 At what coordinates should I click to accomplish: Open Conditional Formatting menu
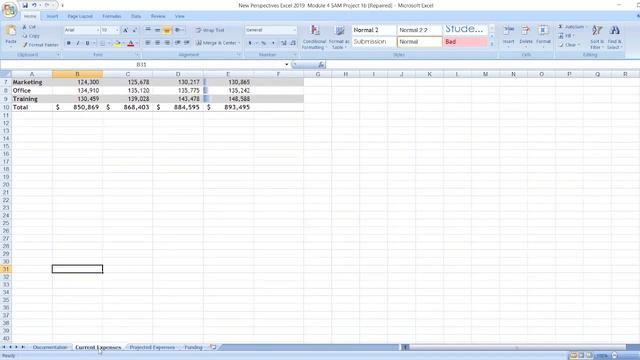[x=314, y=37]
